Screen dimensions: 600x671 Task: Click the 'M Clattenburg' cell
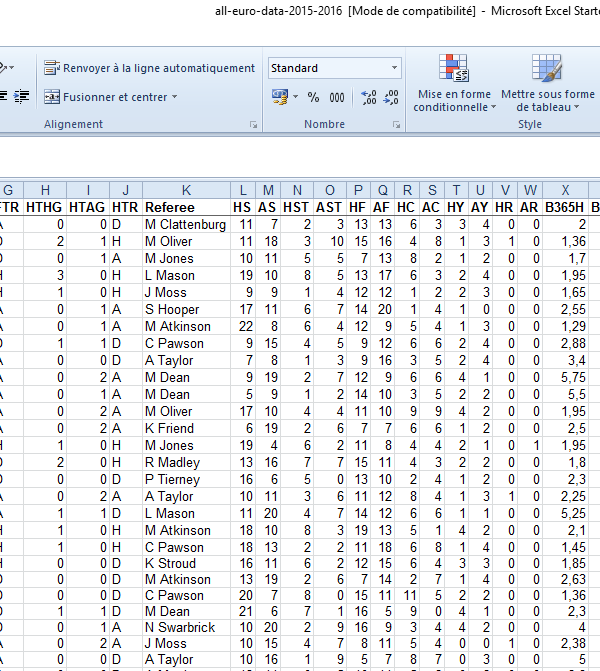186,224
